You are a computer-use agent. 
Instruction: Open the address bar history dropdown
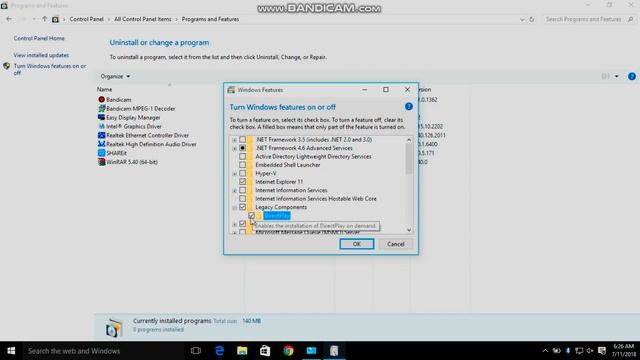coord(522,20)
